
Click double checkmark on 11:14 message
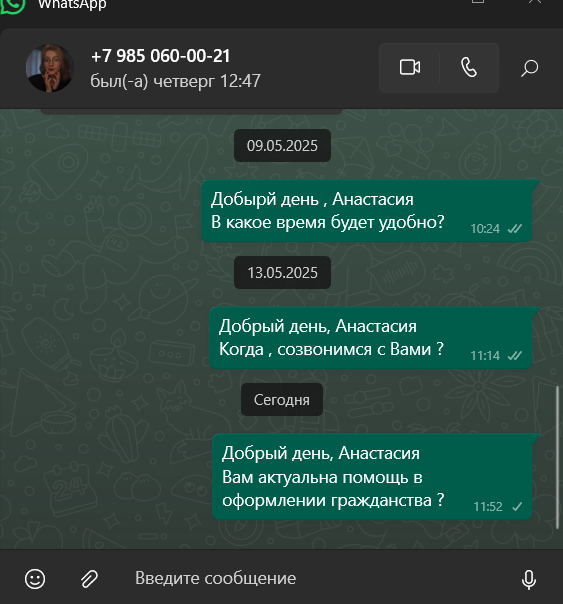(514, 356)
